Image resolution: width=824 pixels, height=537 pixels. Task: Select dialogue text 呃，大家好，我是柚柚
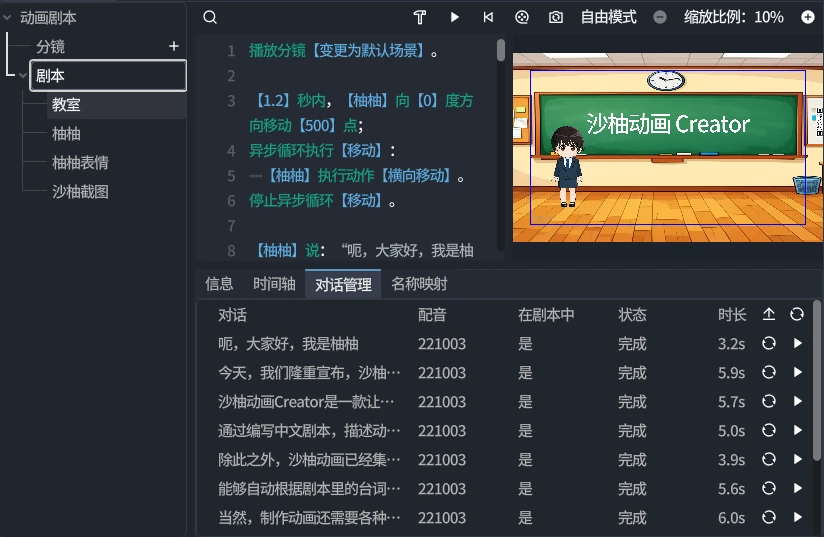[x=289, y=344]
